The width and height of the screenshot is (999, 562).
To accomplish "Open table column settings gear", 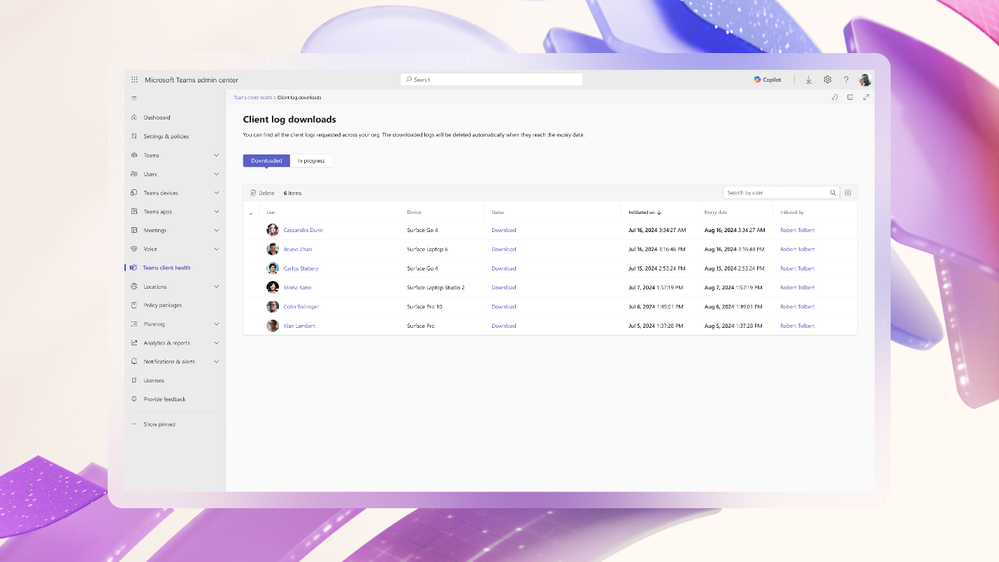I will point(848,192).
